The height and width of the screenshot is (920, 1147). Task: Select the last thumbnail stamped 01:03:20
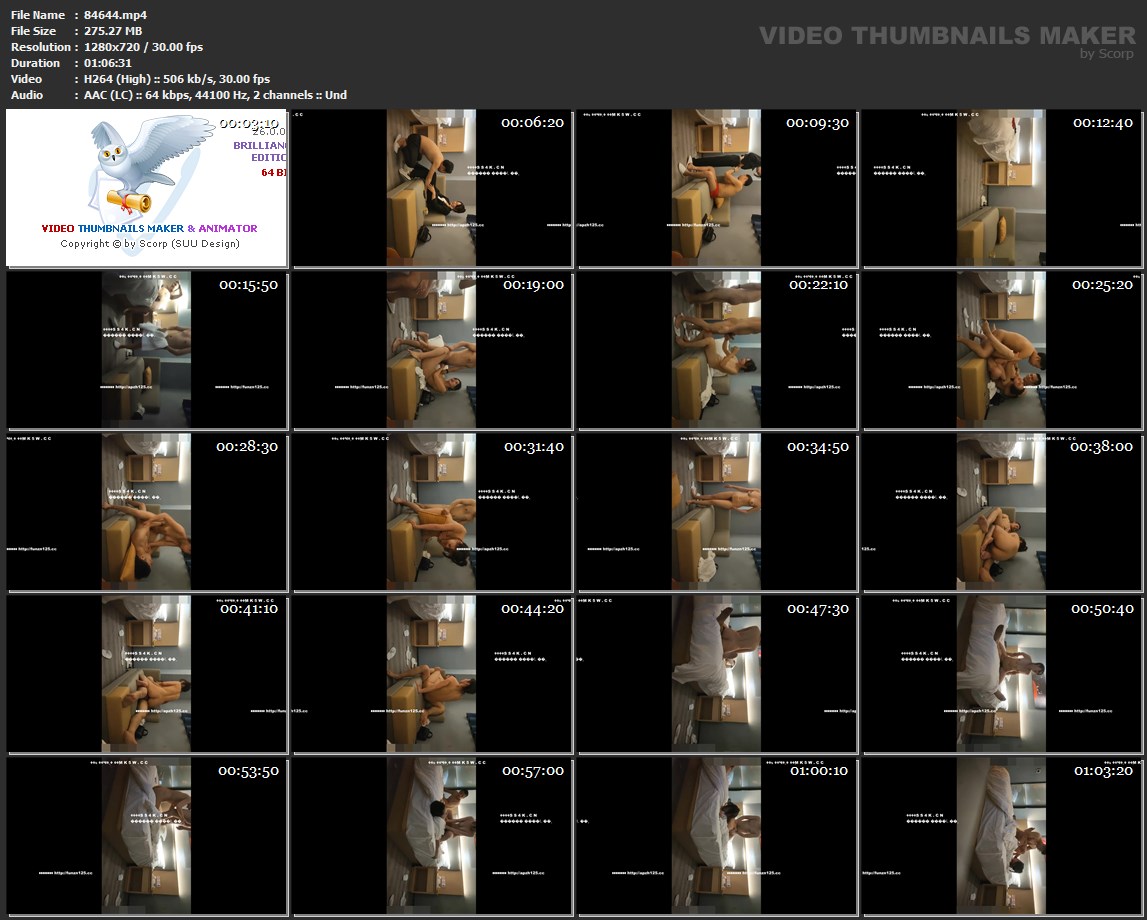[x=1002, y=836]
